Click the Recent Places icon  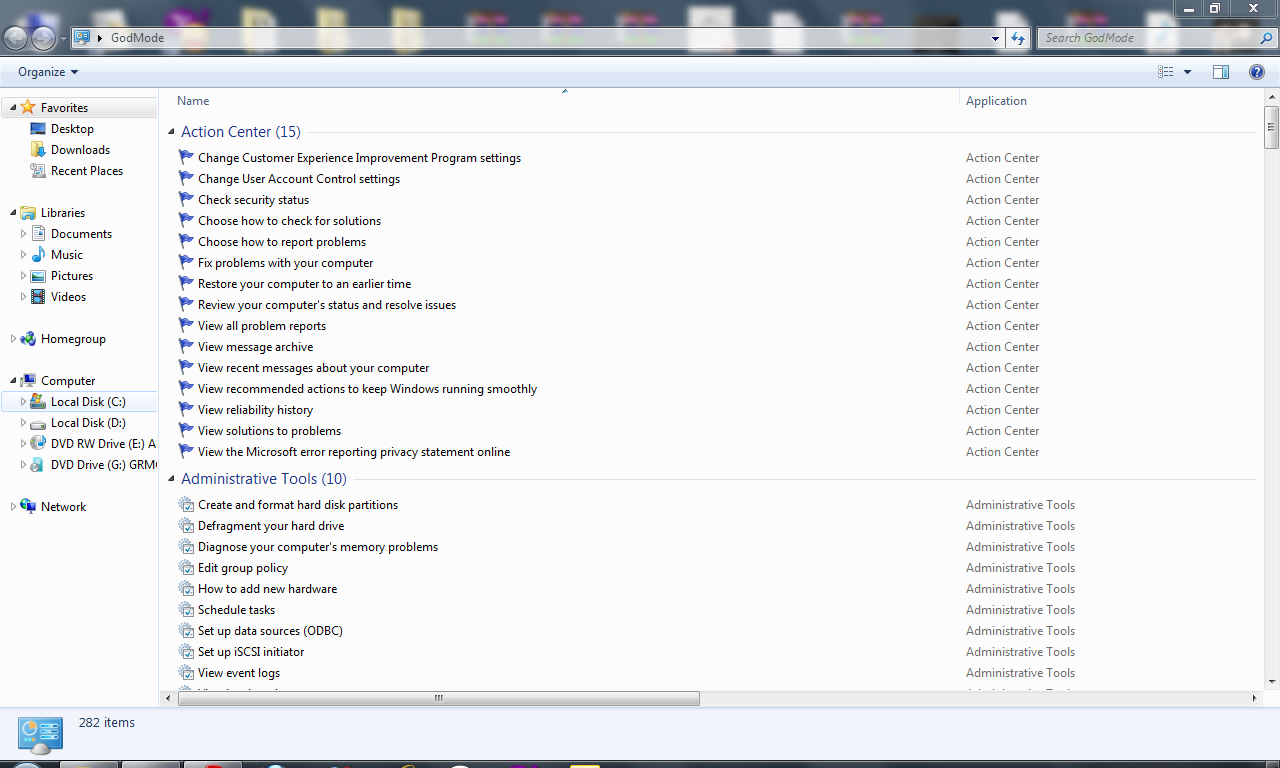coord(38,170)
